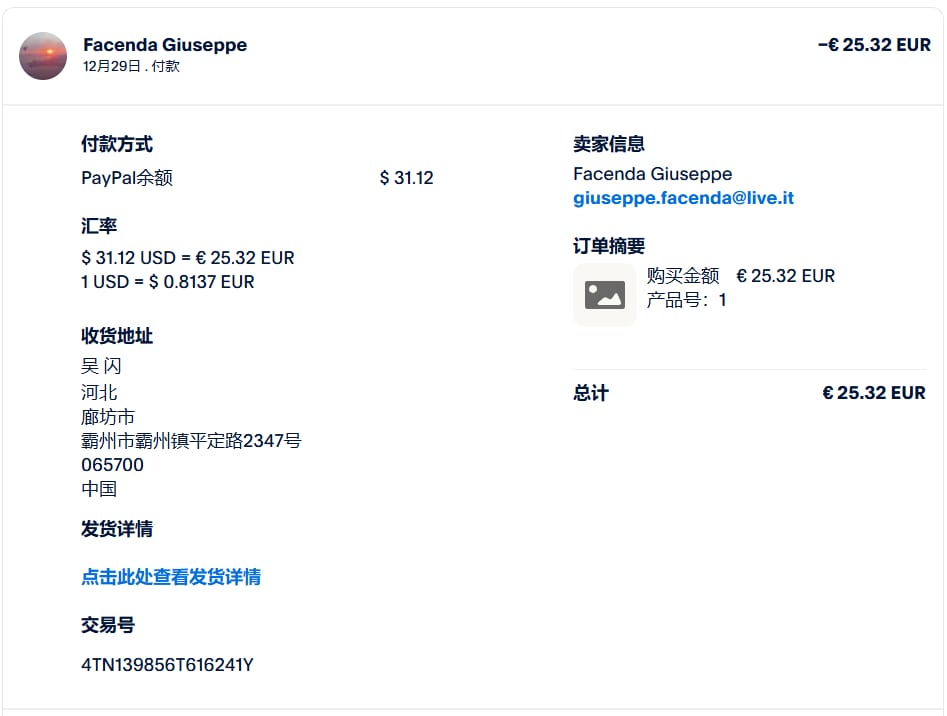This screenshot has height=716, width=947.
Task: Click the 收货地址 section heading
Action: 117,336
